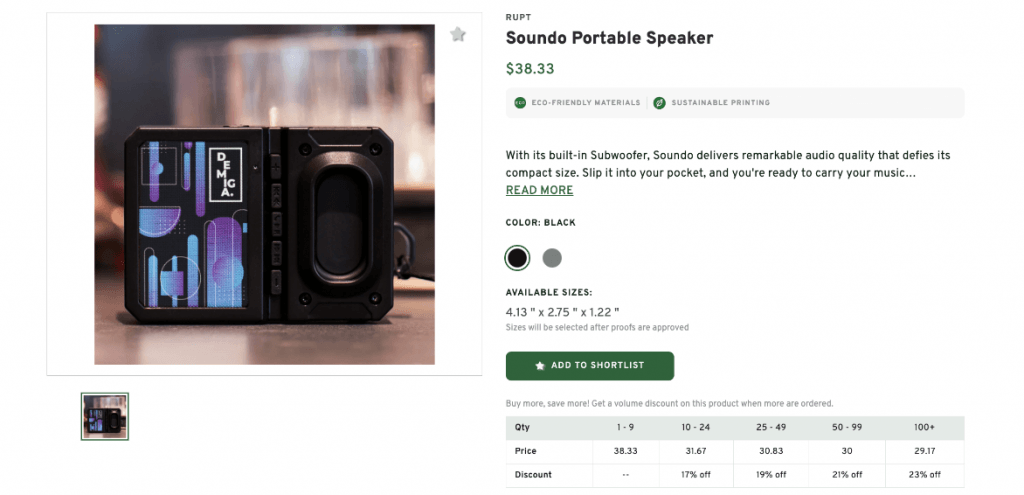Choose the gray color swatch
1024x495 pixels.
(x=552, y=258)
